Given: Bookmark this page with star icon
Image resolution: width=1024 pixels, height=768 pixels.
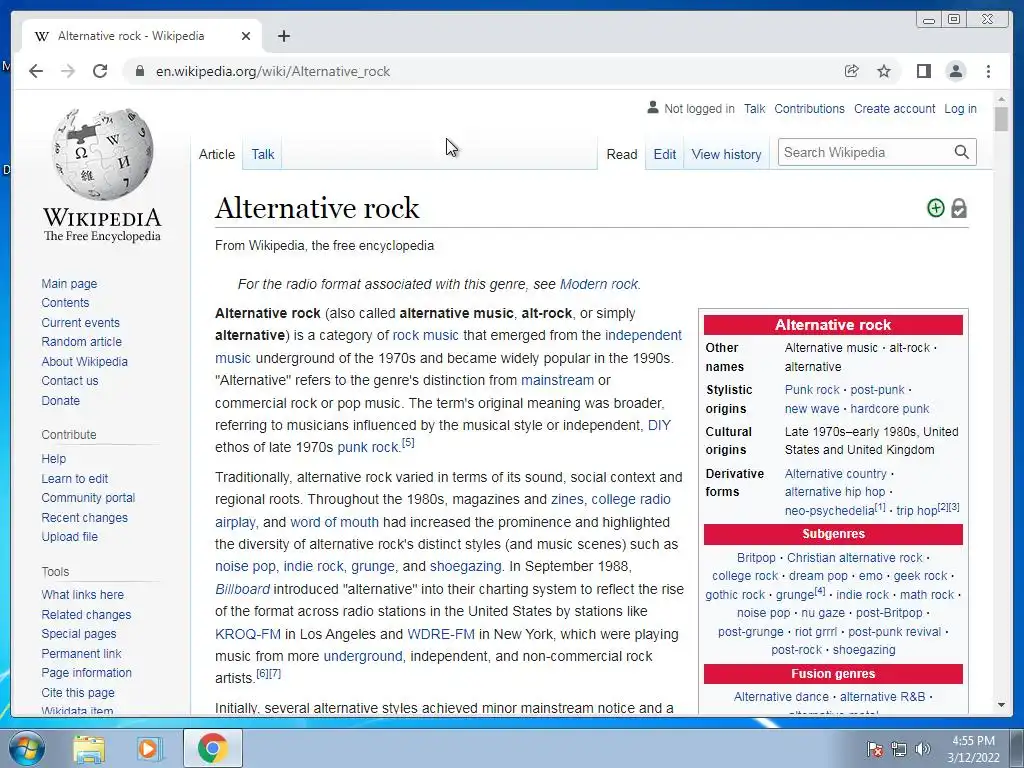Looking at the screenshot, I should coord(884,71).
